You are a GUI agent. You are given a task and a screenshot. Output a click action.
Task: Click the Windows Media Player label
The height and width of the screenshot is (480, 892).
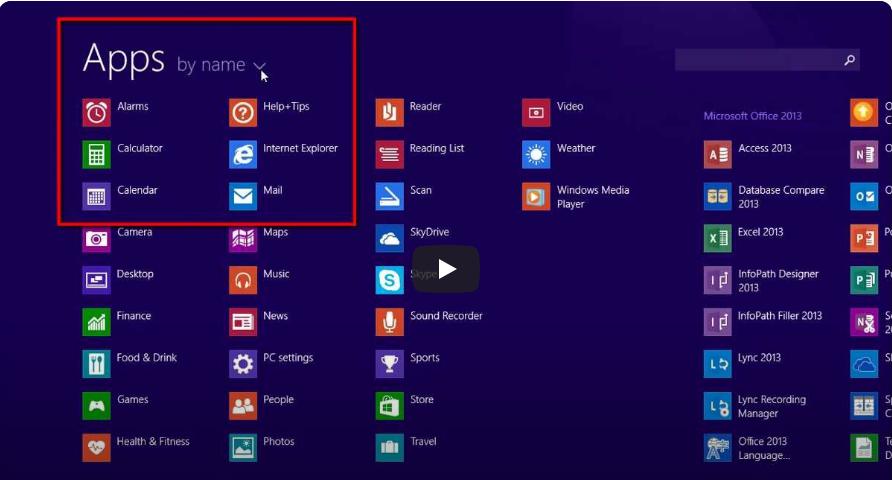(x=593, y=197)
